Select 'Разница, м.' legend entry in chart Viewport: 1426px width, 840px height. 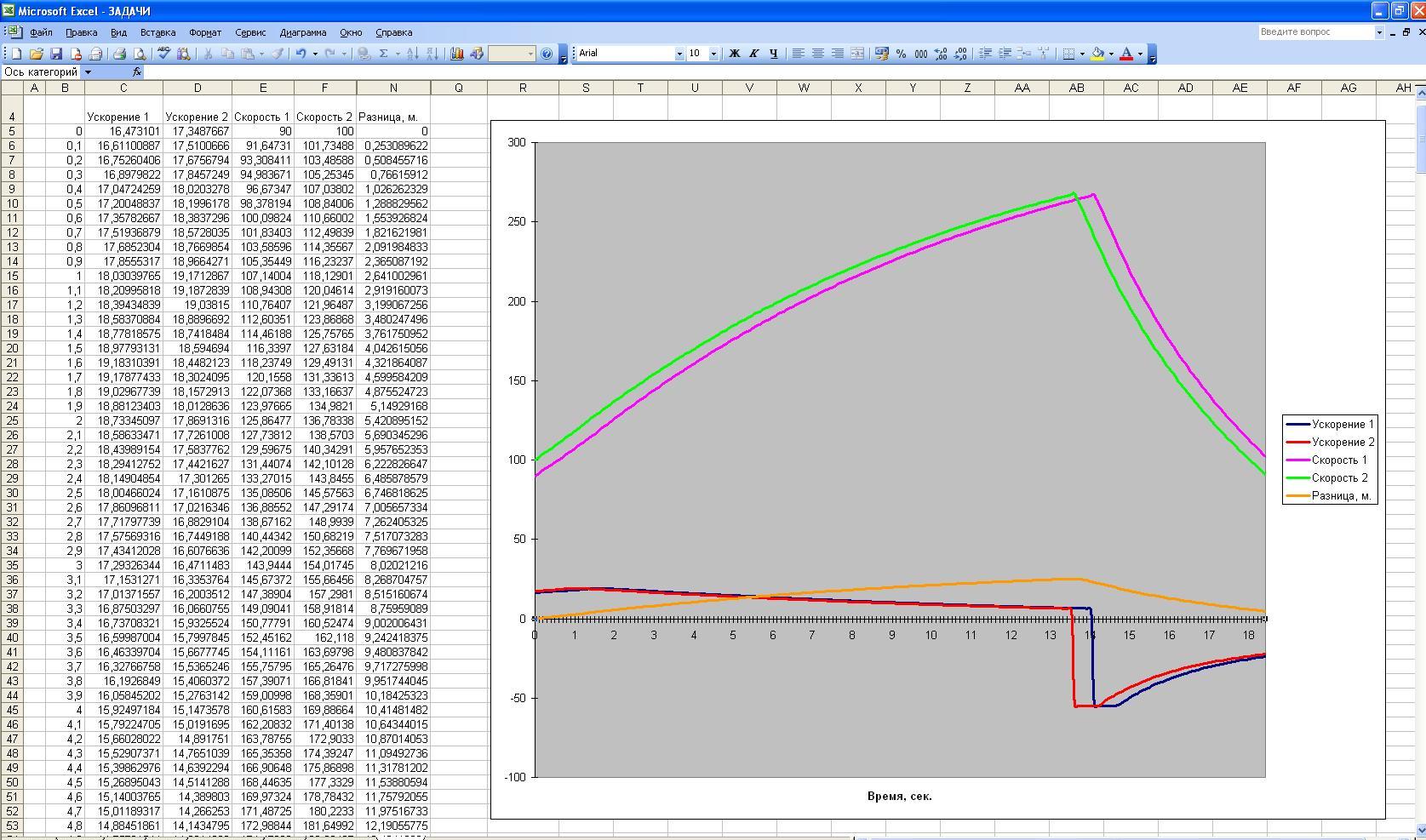[x=1329, y=495]
